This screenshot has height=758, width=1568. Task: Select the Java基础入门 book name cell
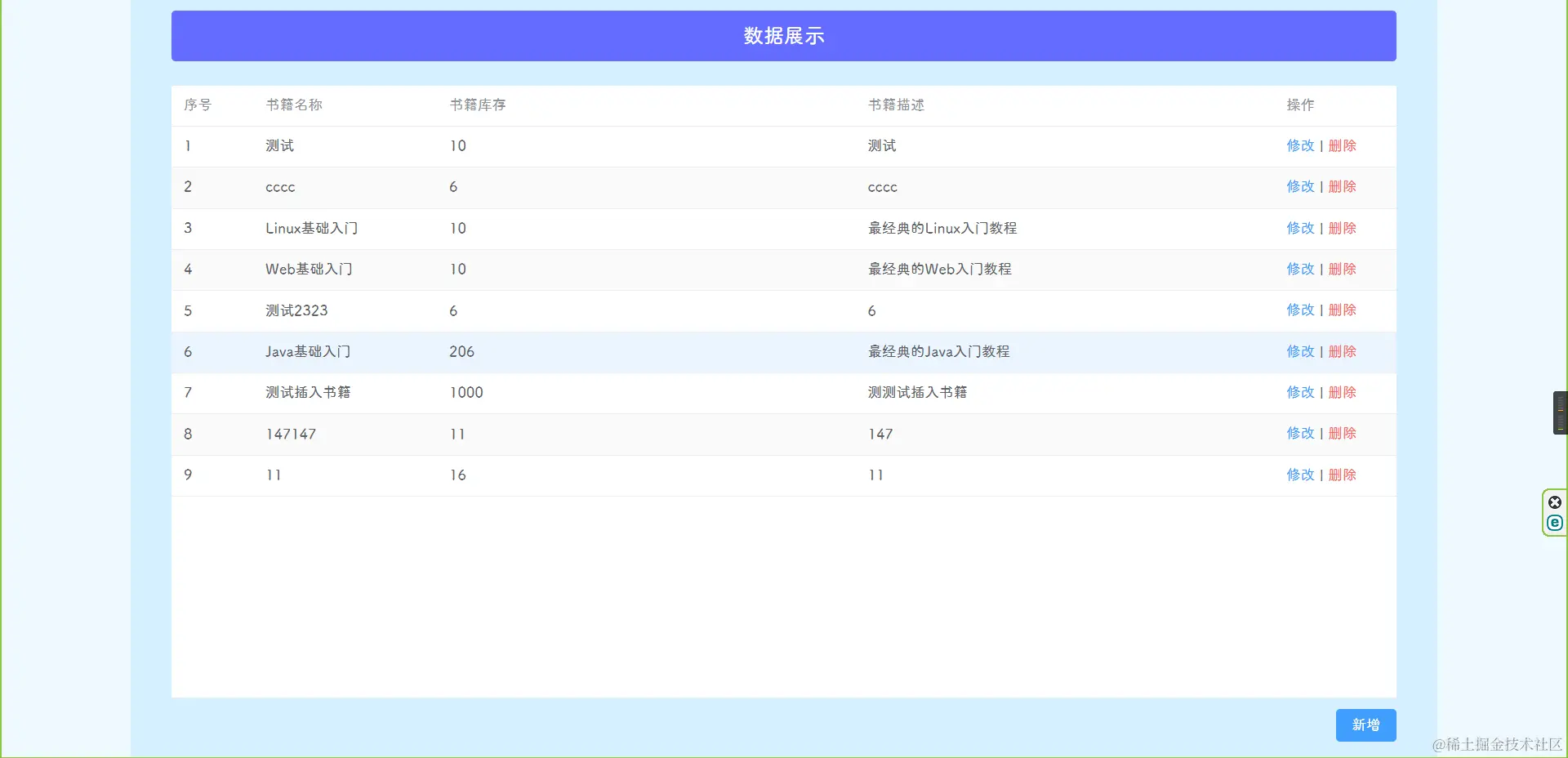[x=308, y=351]
